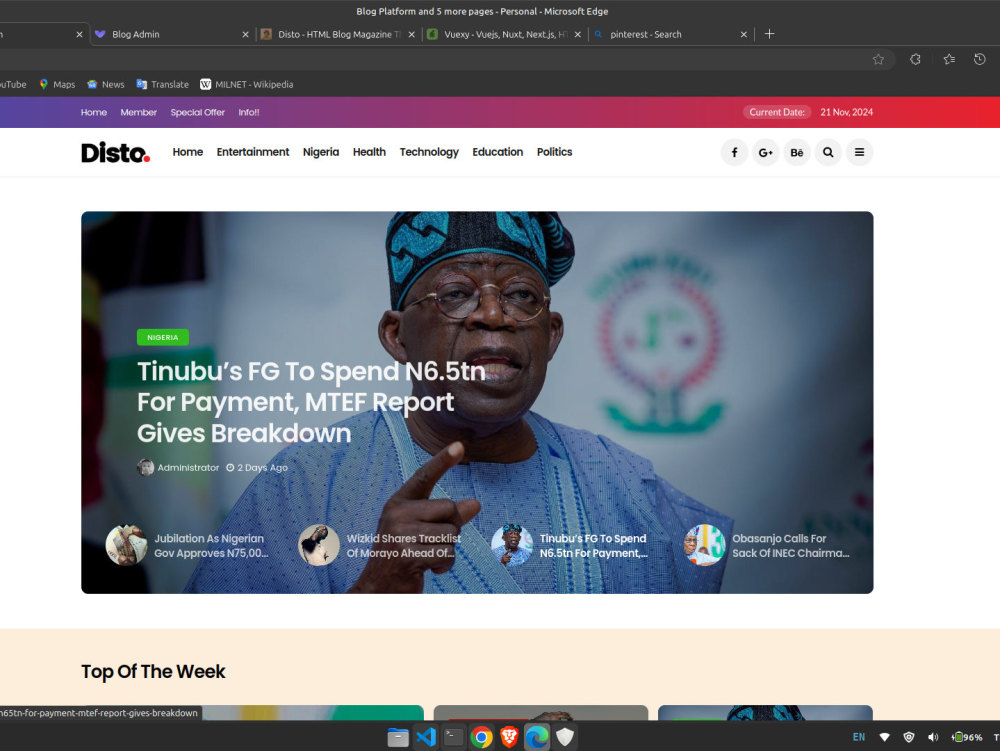
Task: Click the 21 Nov, 2024 date text
Action: coord(846,112)
